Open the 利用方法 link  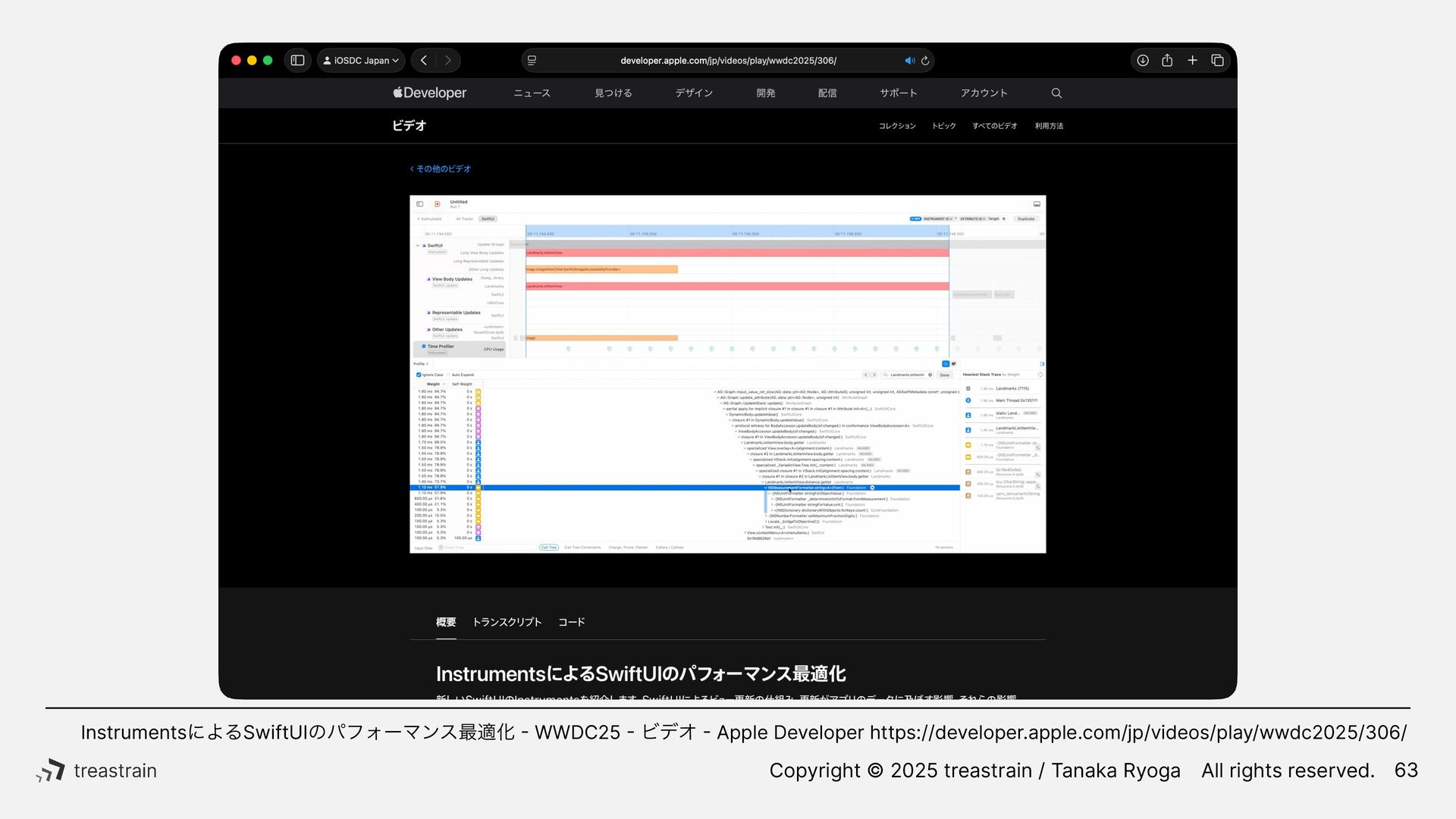(x=1049, y=126)
